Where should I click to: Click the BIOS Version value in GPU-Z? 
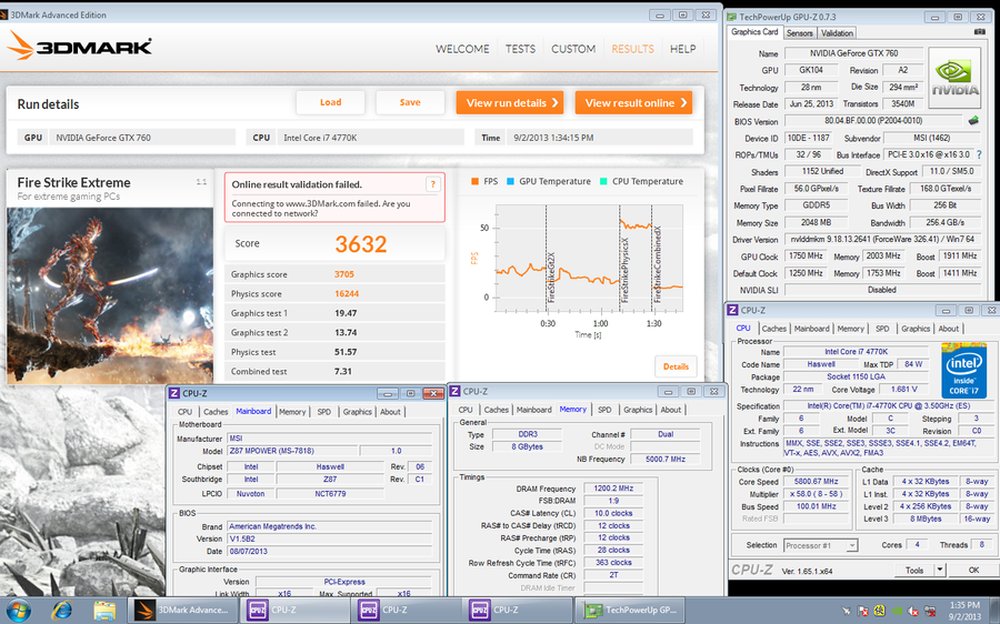(x=873, y=121)
